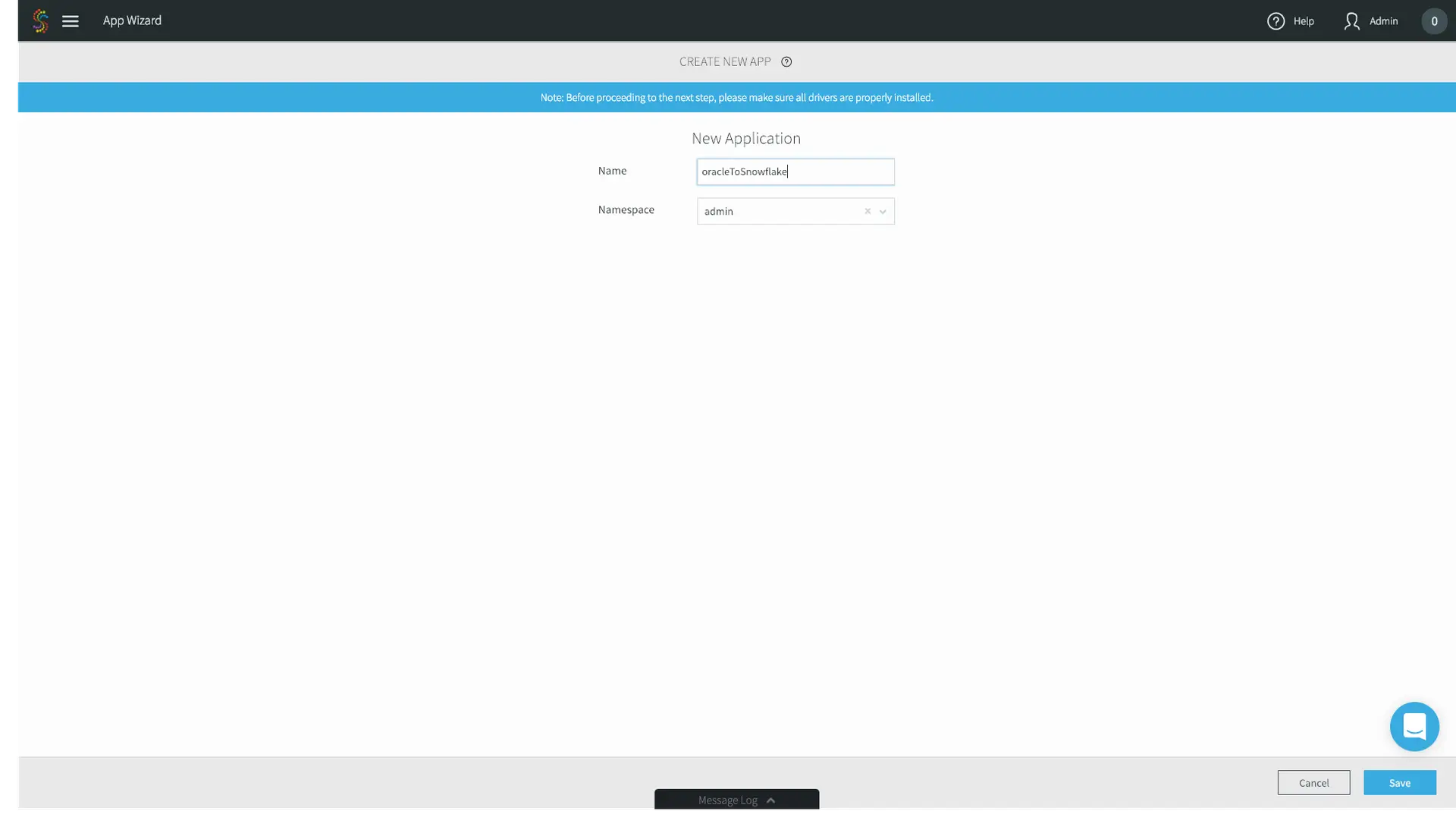The height and width of the screenshot is (830, 1456).
Task: Click the Admin user profile icon
Action: 1351,21
